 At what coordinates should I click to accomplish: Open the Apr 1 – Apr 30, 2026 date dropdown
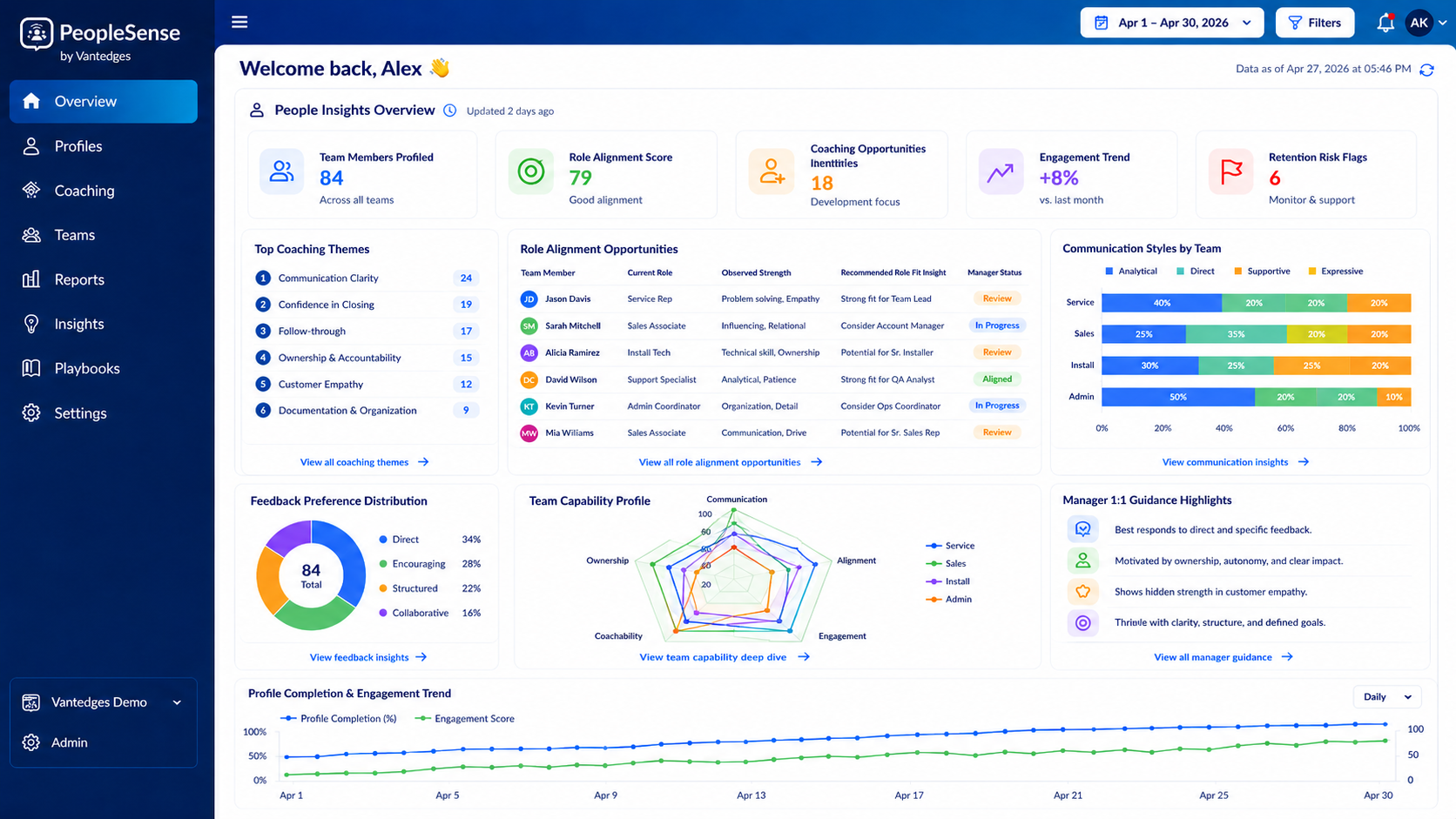pyautogui.click(x=1172, y=23)
